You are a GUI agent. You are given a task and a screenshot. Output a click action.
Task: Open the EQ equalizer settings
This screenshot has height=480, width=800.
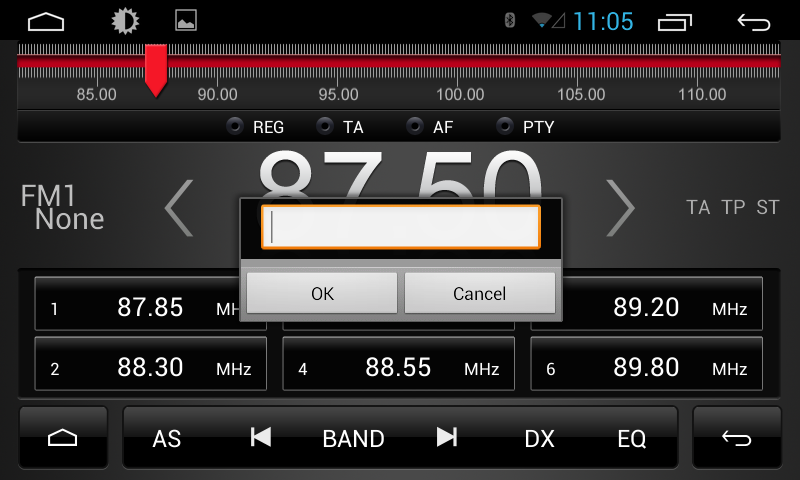coord(632,439)
